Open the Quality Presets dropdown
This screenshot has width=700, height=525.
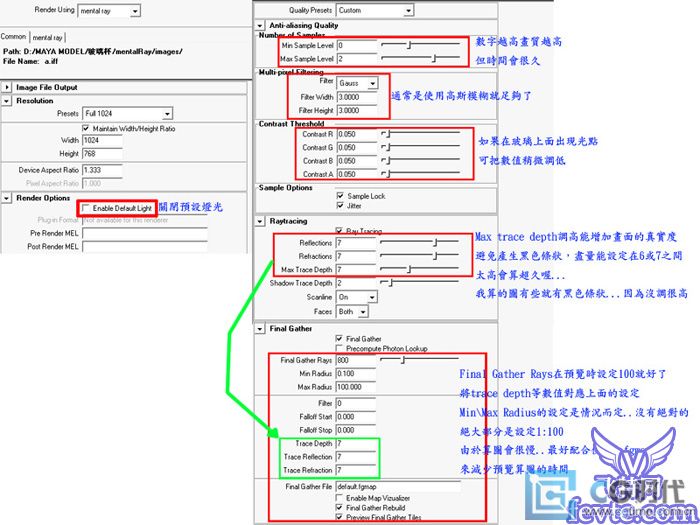click(375, 10)
